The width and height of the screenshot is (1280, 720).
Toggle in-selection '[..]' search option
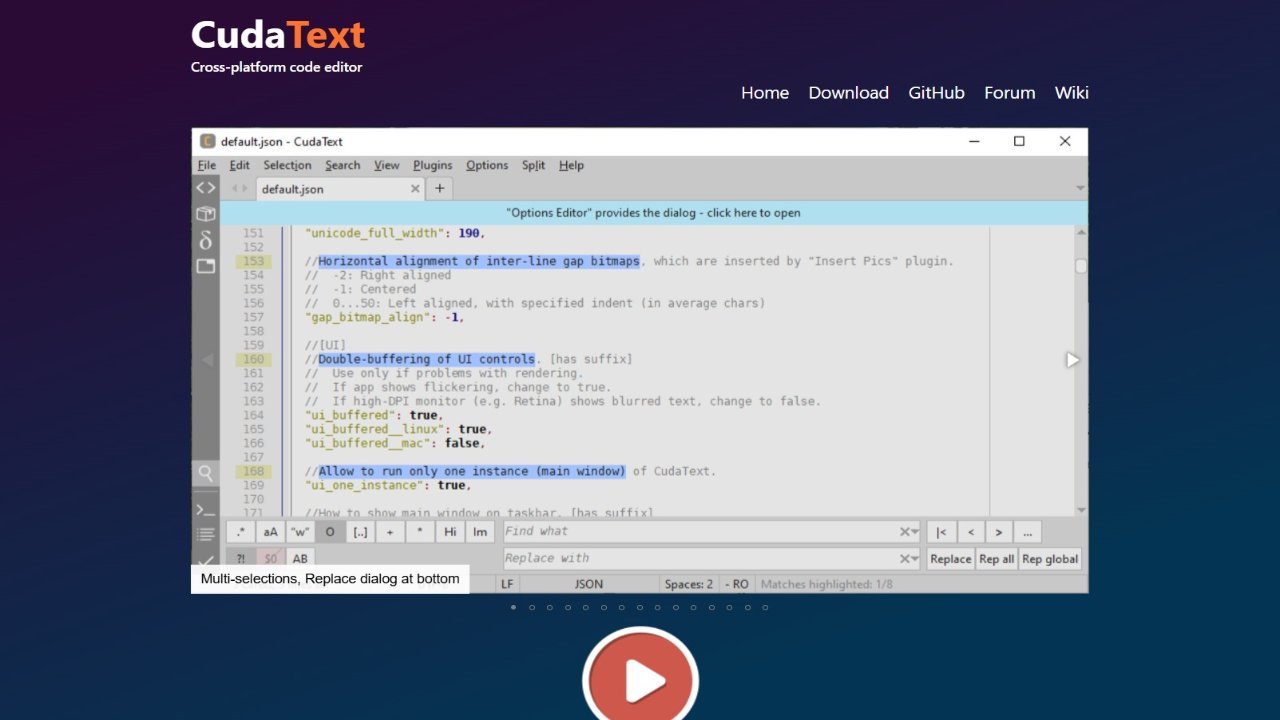360,532
